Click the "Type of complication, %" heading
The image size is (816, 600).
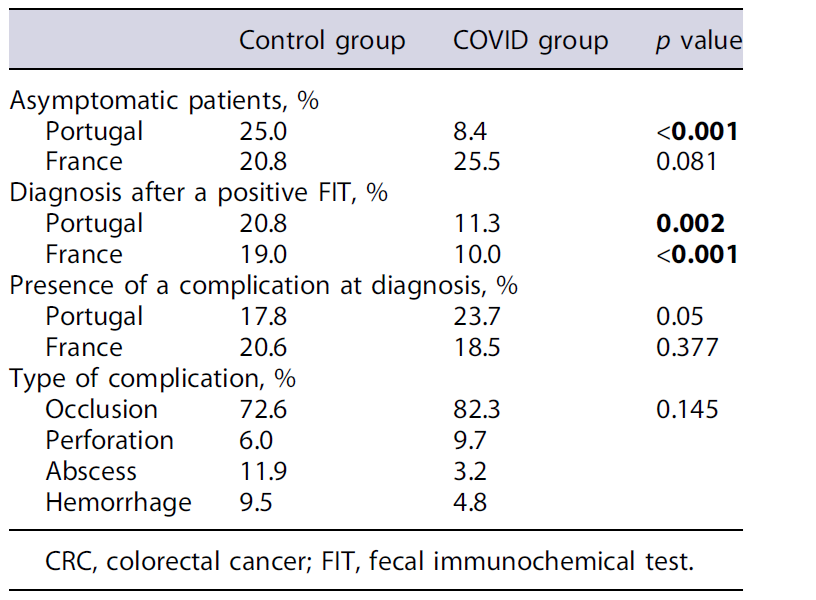[x=153, y=378]
